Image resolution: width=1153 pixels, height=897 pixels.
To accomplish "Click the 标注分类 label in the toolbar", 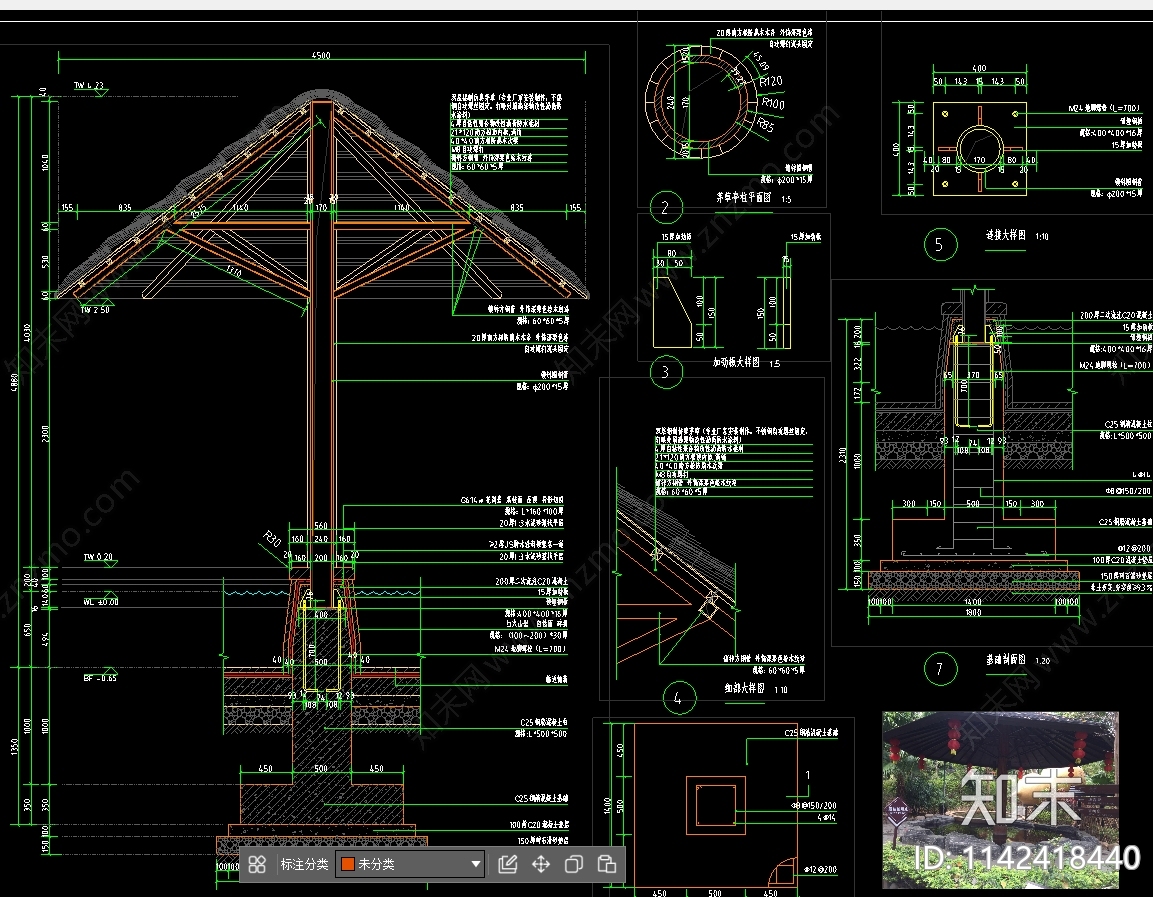I will click(x=304, y=864).
